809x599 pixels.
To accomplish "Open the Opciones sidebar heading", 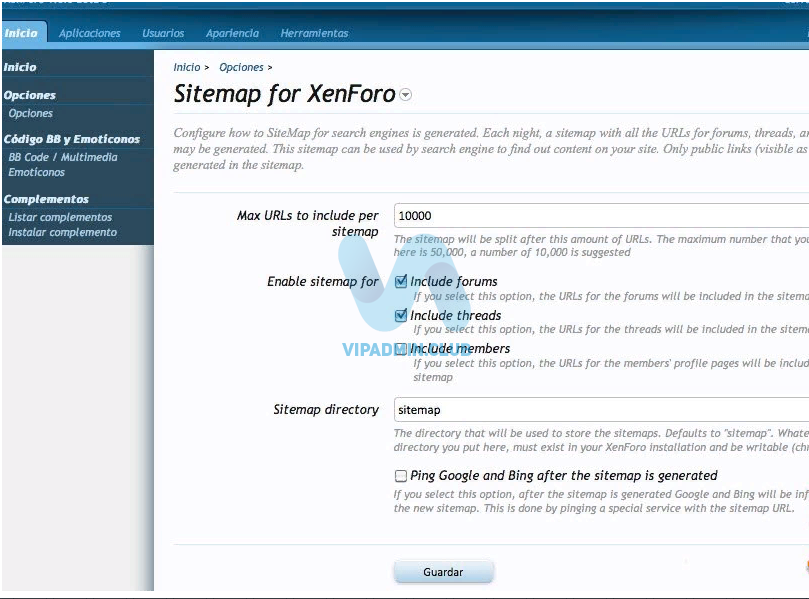I will pyautogui.click(x=30, y=95).
